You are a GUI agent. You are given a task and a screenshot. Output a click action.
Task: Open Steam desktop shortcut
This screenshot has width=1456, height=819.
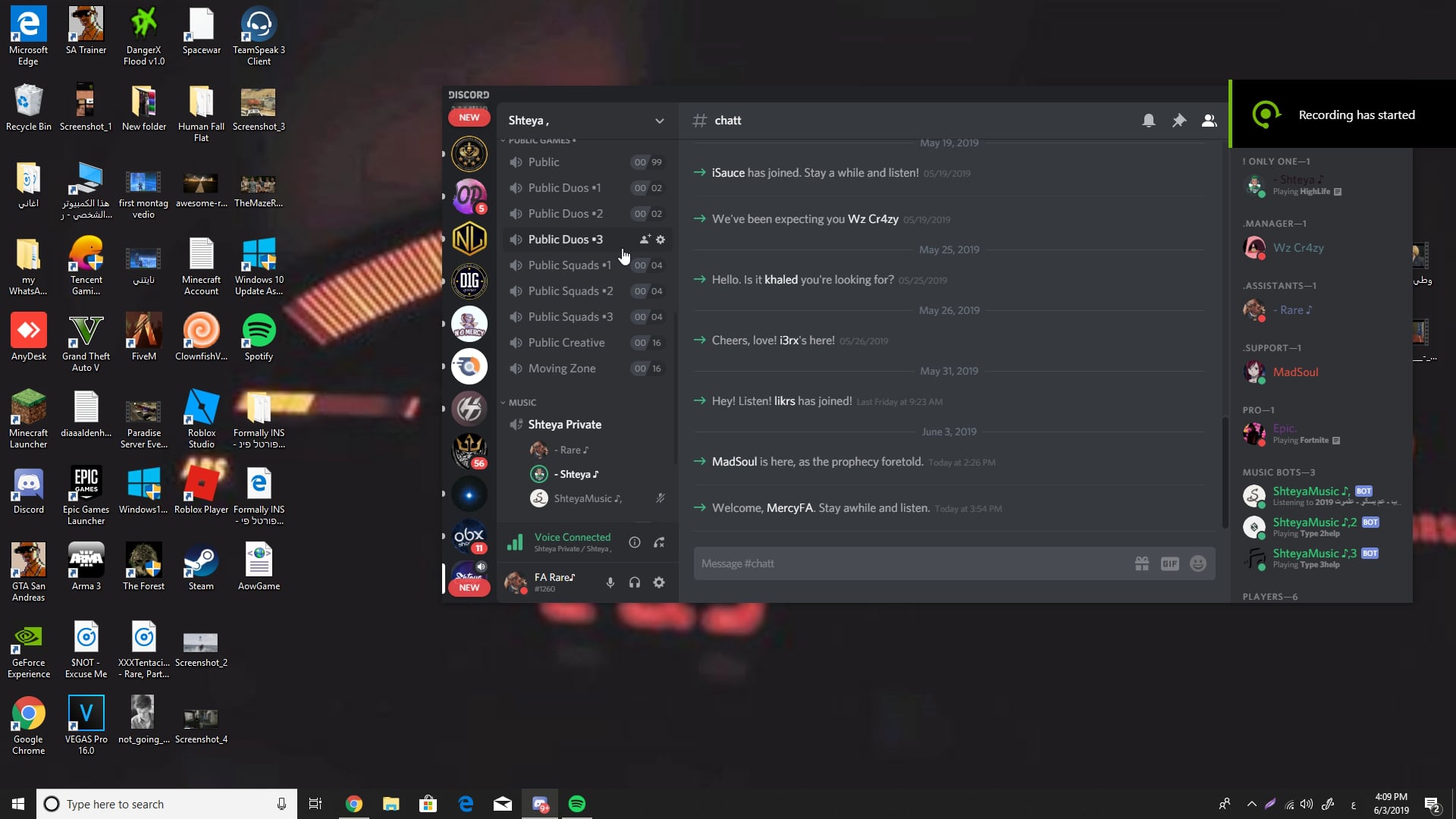pyautogui.click(x=201, y=568)
